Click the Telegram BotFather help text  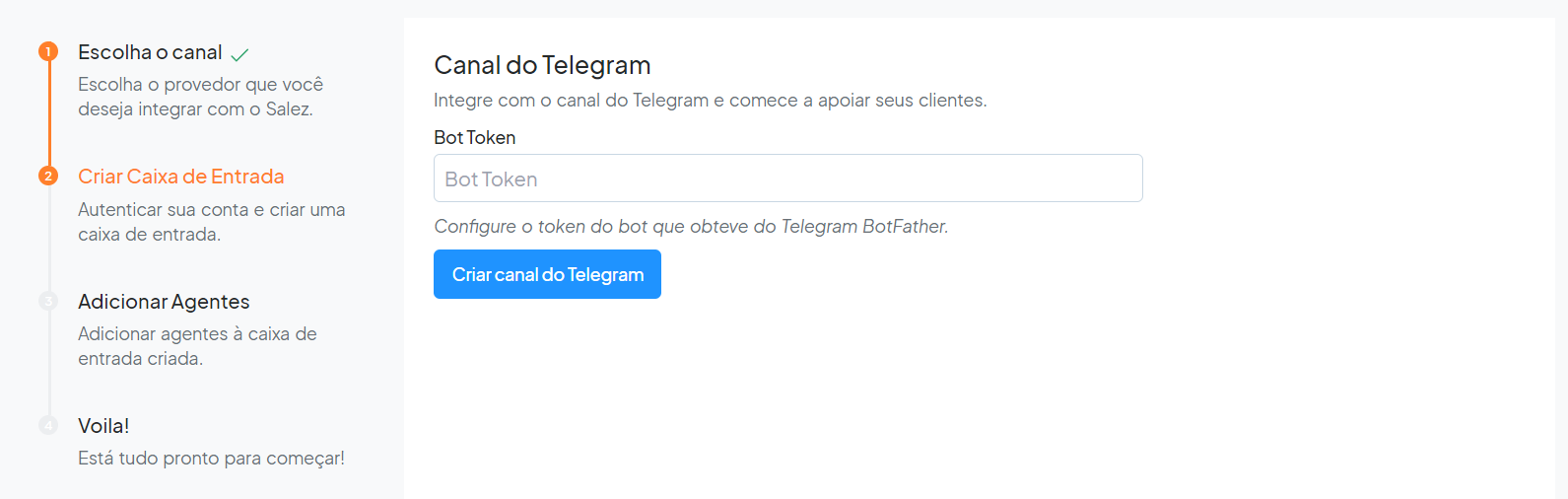(x=691, y=227)
